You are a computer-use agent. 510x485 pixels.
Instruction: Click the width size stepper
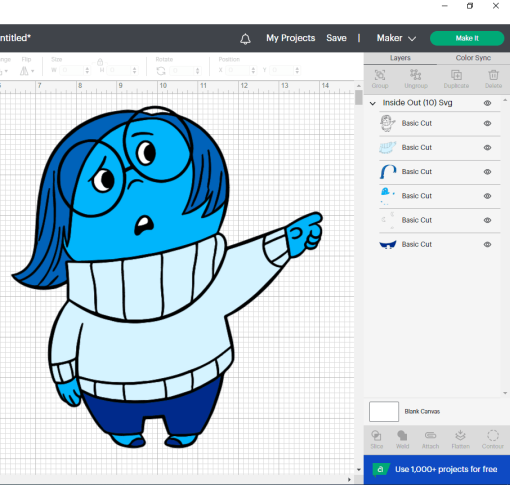point(87,70)
